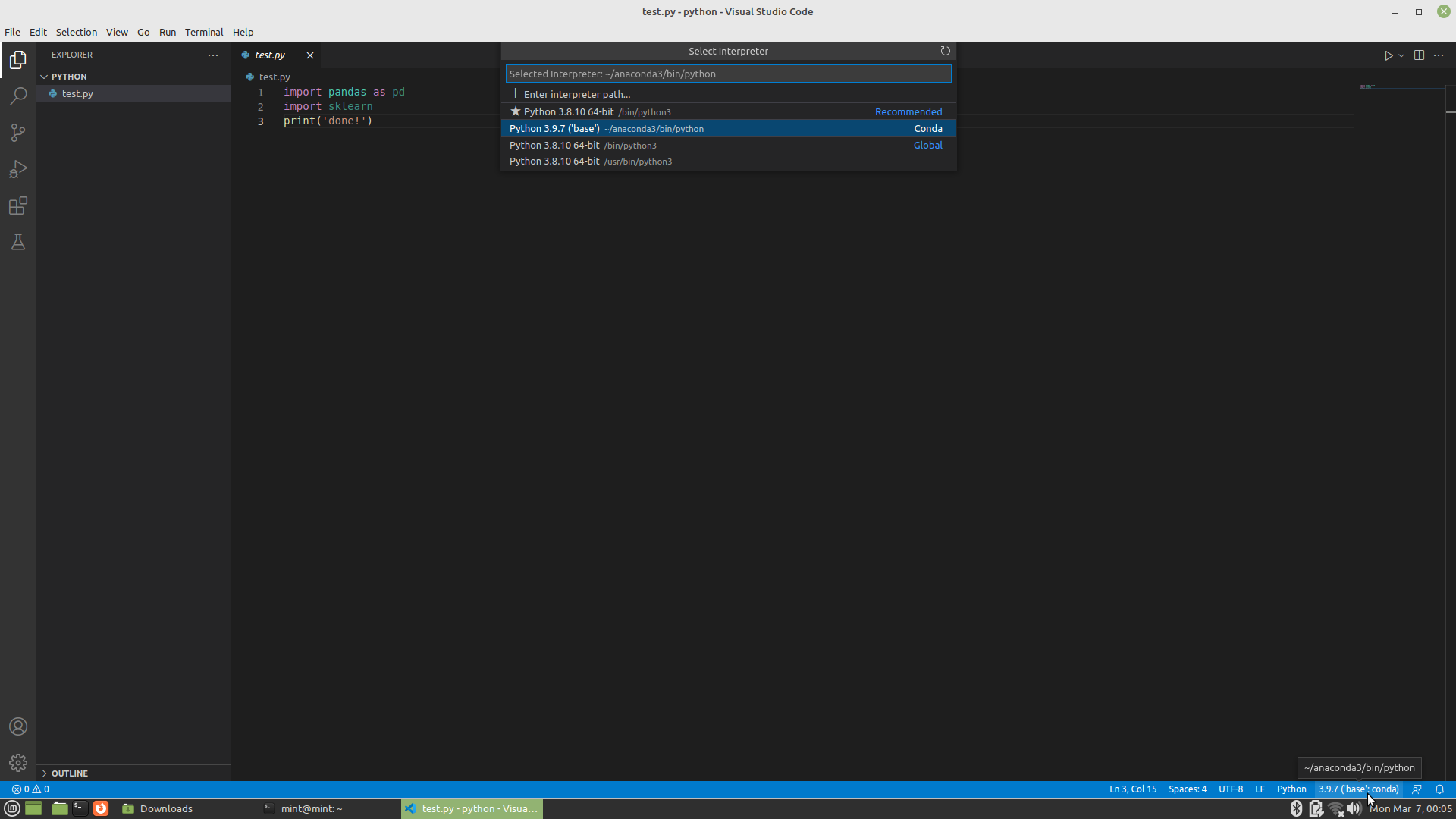Open the Extensions view
This screenshot has height=819, width=1456.
point(18,206)
